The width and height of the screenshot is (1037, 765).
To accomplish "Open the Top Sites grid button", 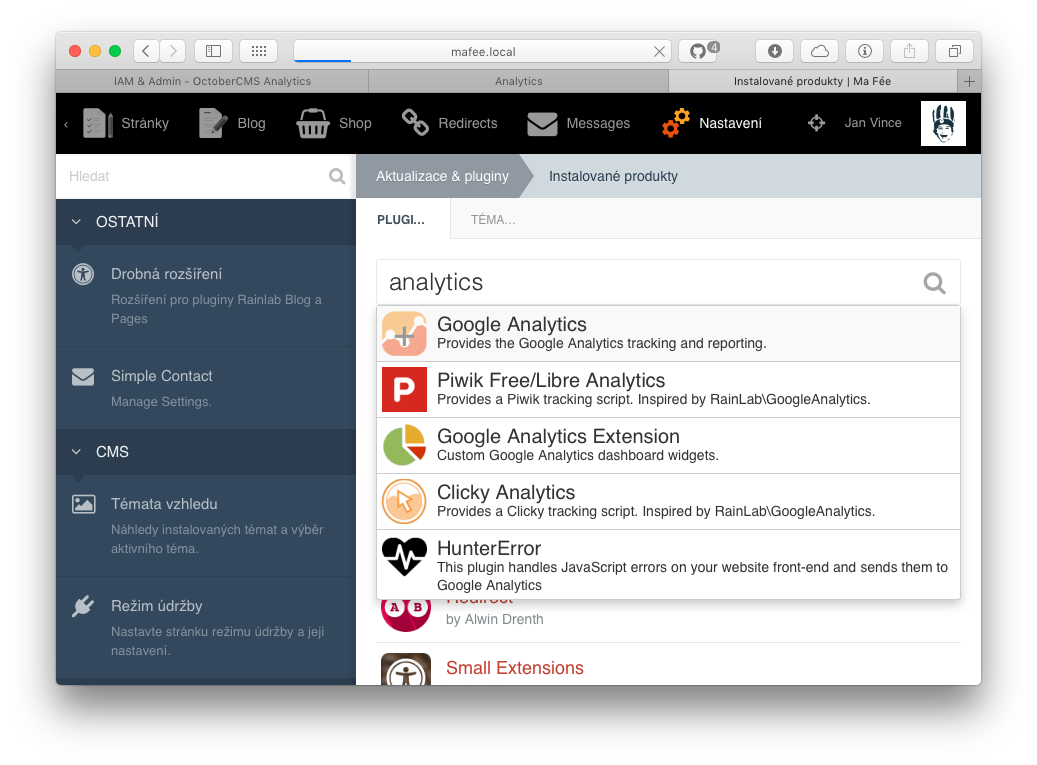I will [x=259, y=51].
